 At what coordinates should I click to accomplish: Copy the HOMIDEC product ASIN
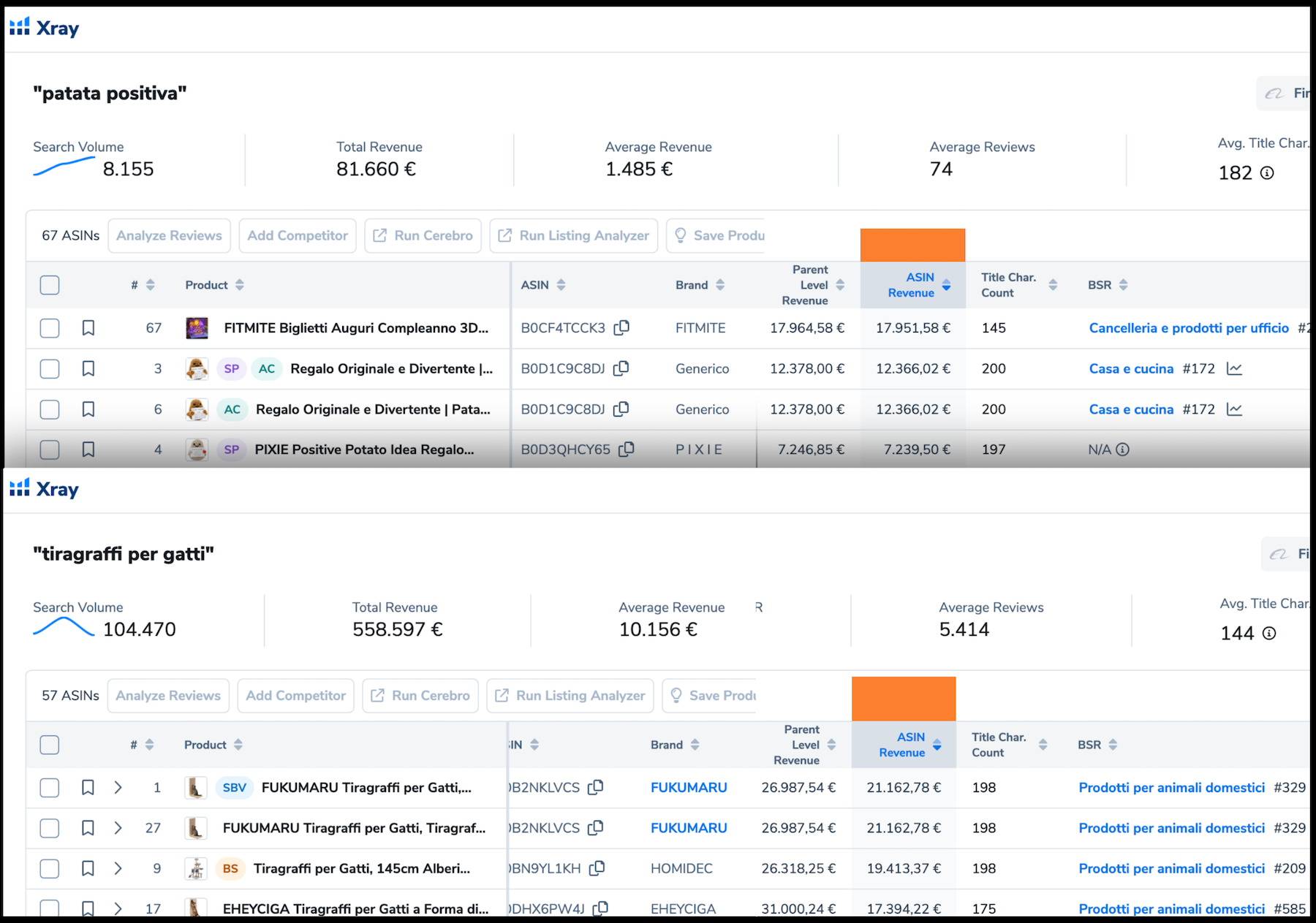(x=597, y=868)
